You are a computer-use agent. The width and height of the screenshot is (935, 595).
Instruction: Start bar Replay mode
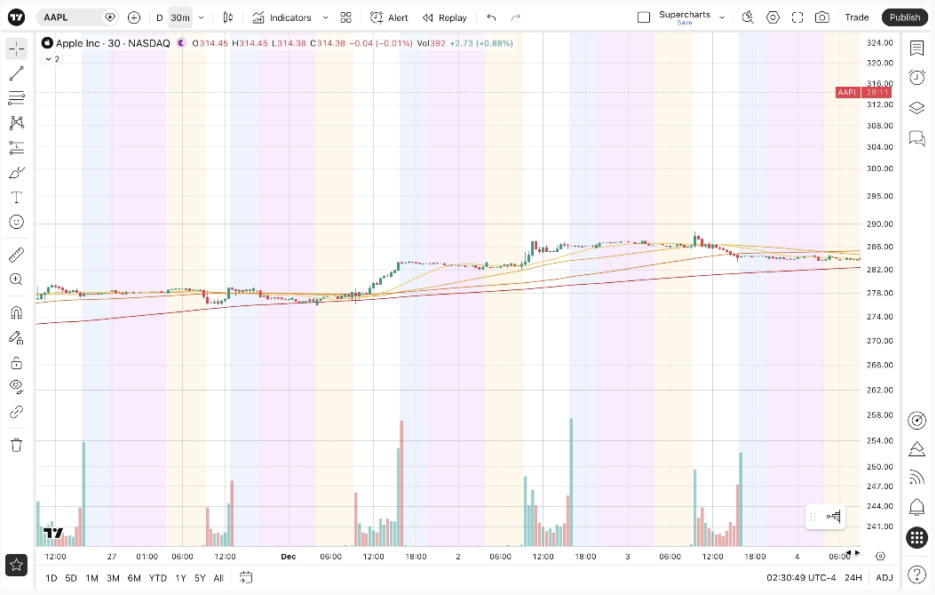445,17
